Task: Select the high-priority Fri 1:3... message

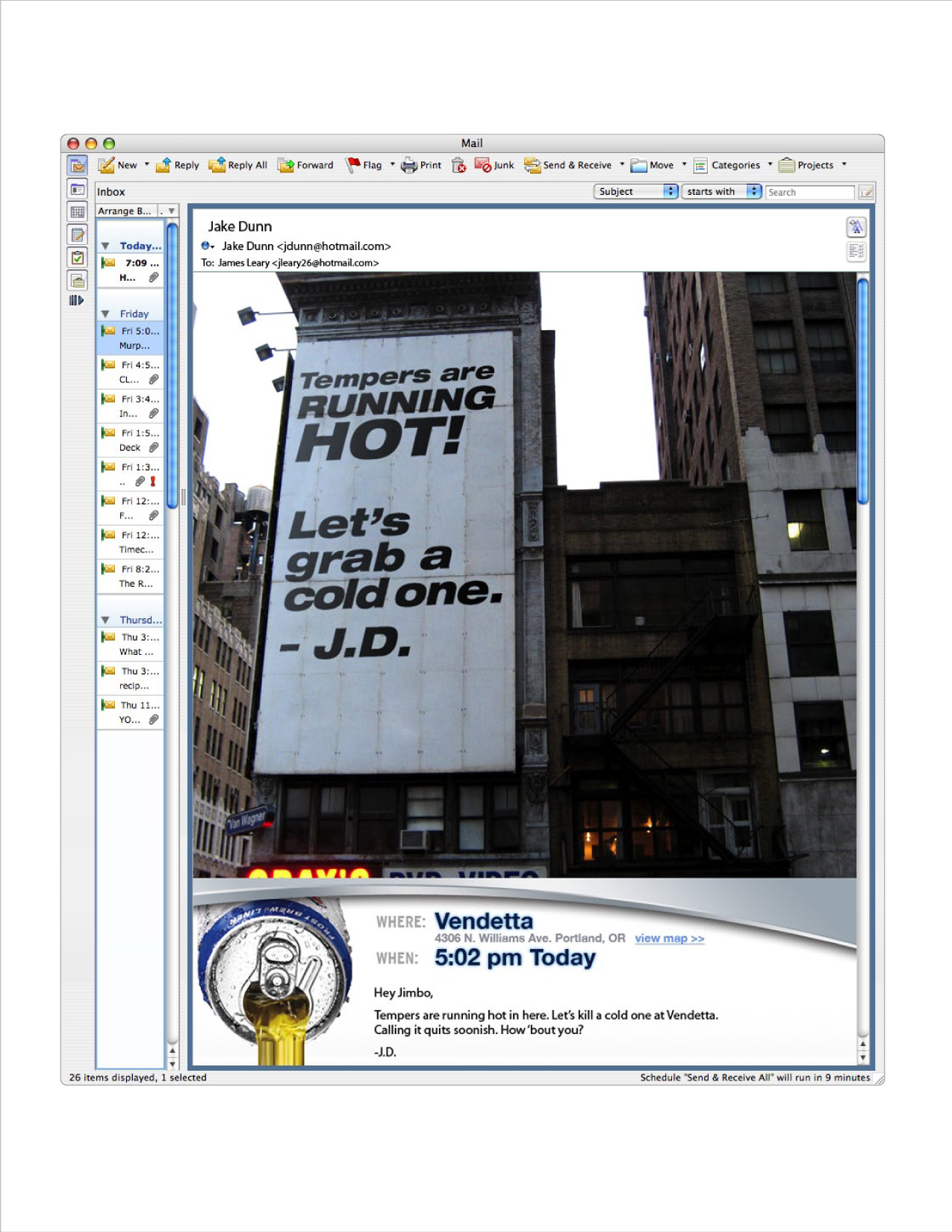Action: (131, 474)
